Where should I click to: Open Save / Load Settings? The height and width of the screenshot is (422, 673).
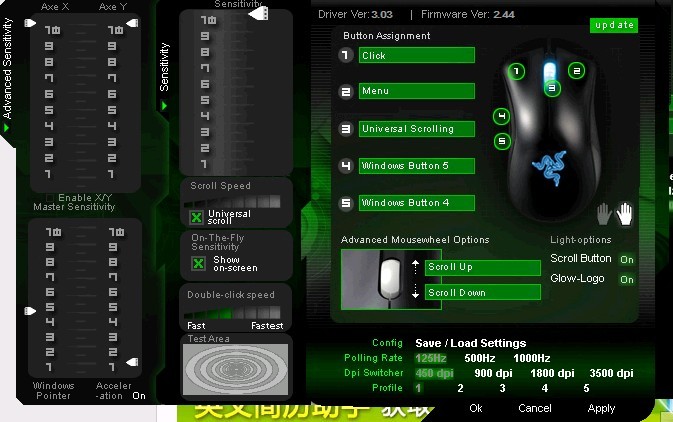pos(470,343)
